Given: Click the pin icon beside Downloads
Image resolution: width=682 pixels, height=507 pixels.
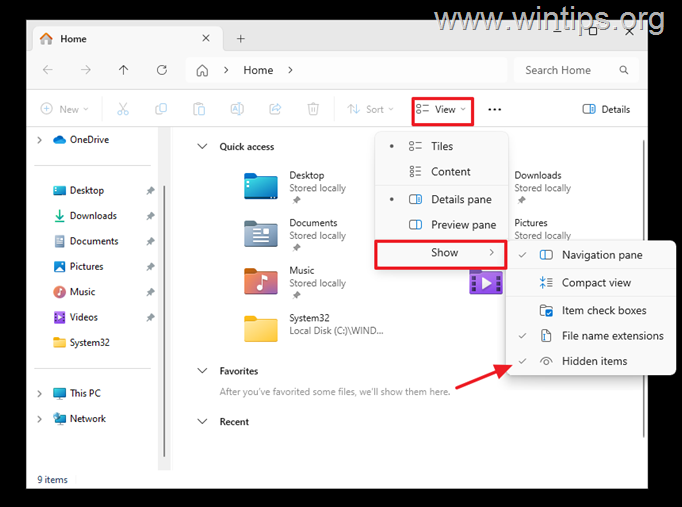Looking at the screenshot, I should [x=150, y=216].
